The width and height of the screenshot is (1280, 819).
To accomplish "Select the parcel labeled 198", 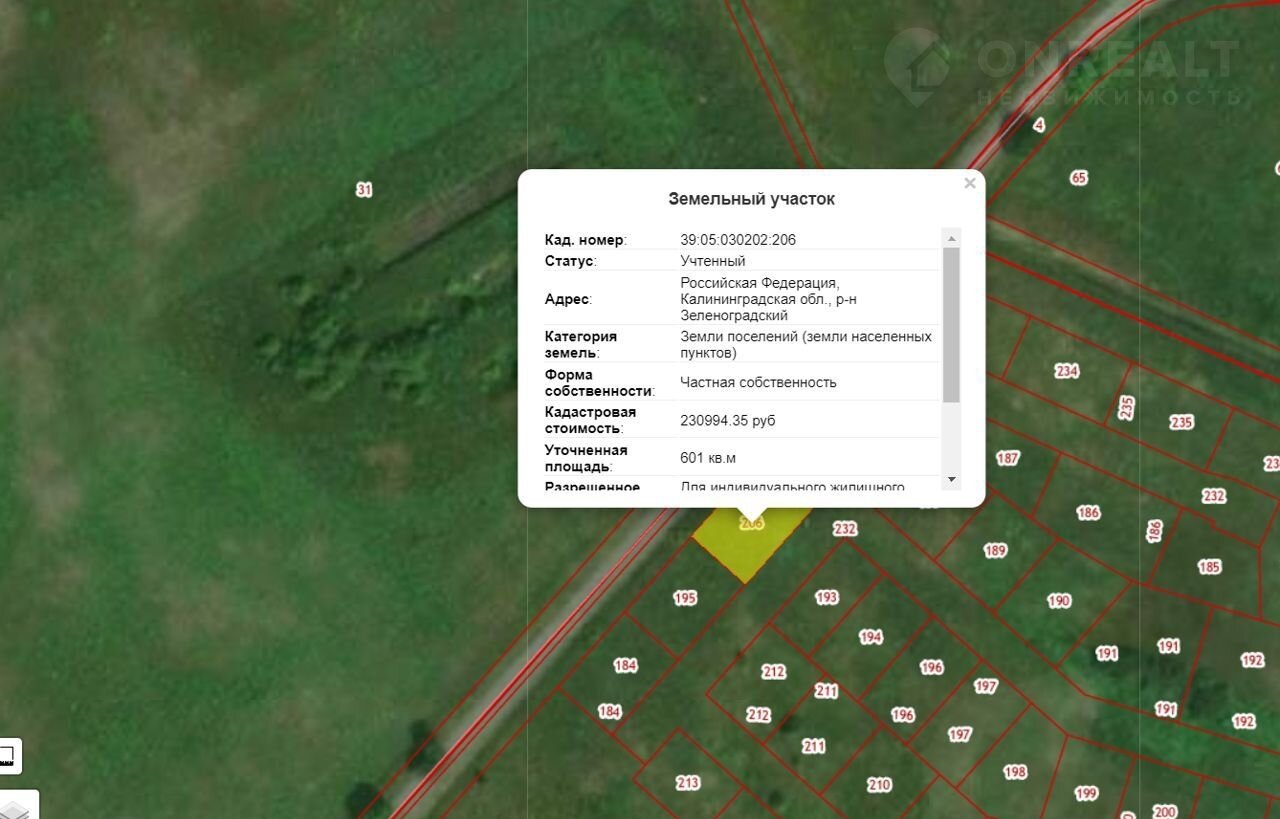I will 1015,772.
